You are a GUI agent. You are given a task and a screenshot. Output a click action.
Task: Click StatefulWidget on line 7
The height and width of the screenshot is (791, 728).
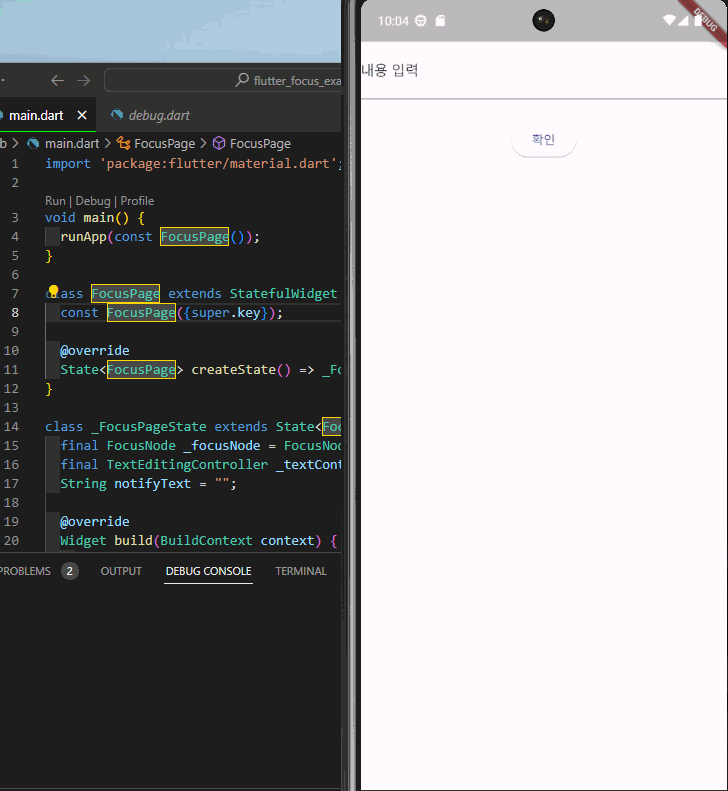point(283,294)
